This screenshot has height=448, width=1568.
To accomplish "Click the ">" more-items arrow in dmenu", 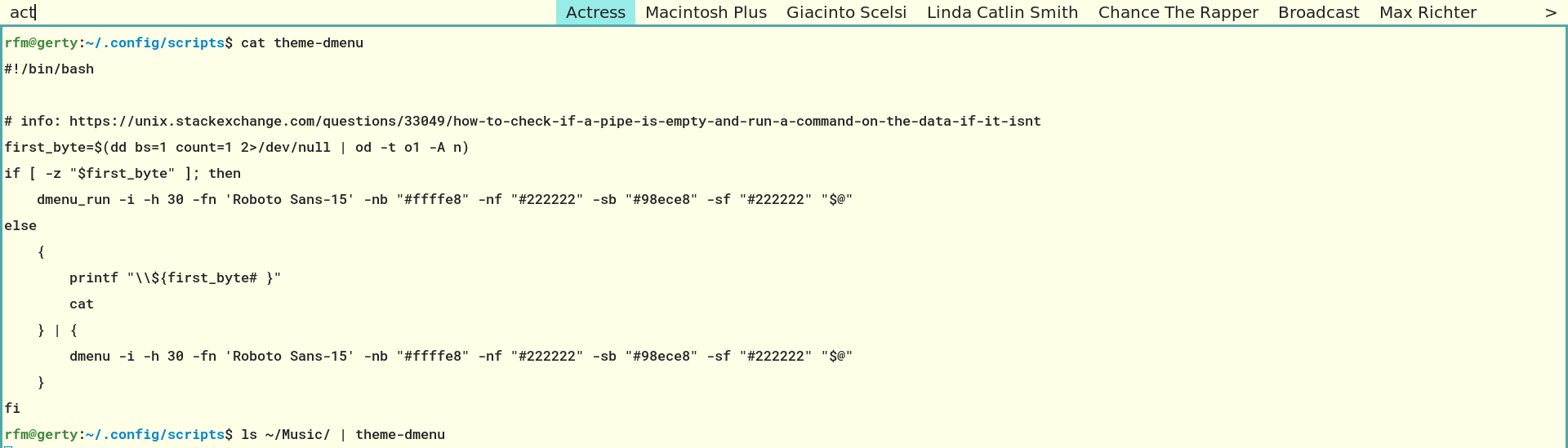I will point(1550,12).
